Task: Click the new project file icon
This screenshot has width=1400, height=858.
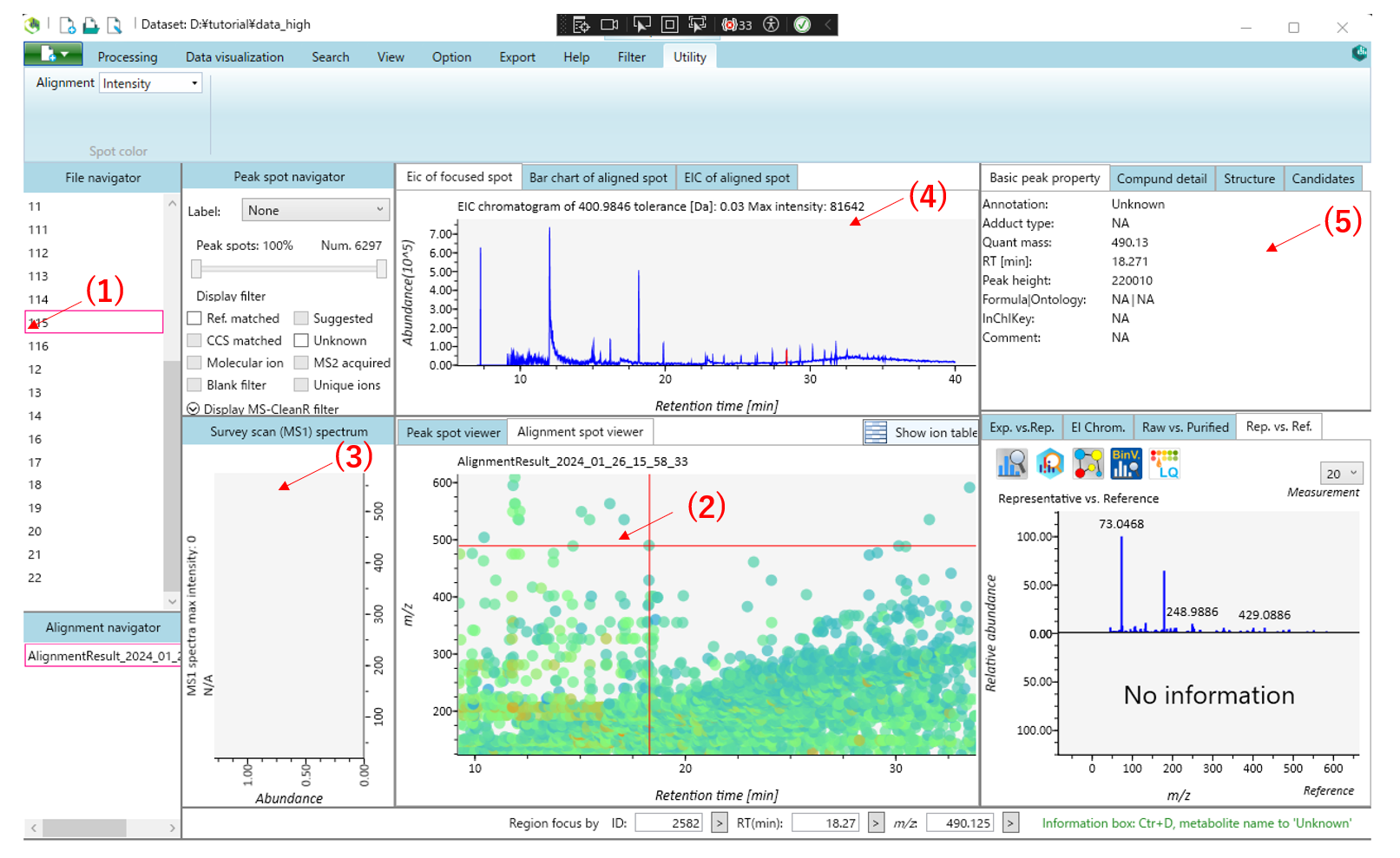Action: (x=67, y=25)
